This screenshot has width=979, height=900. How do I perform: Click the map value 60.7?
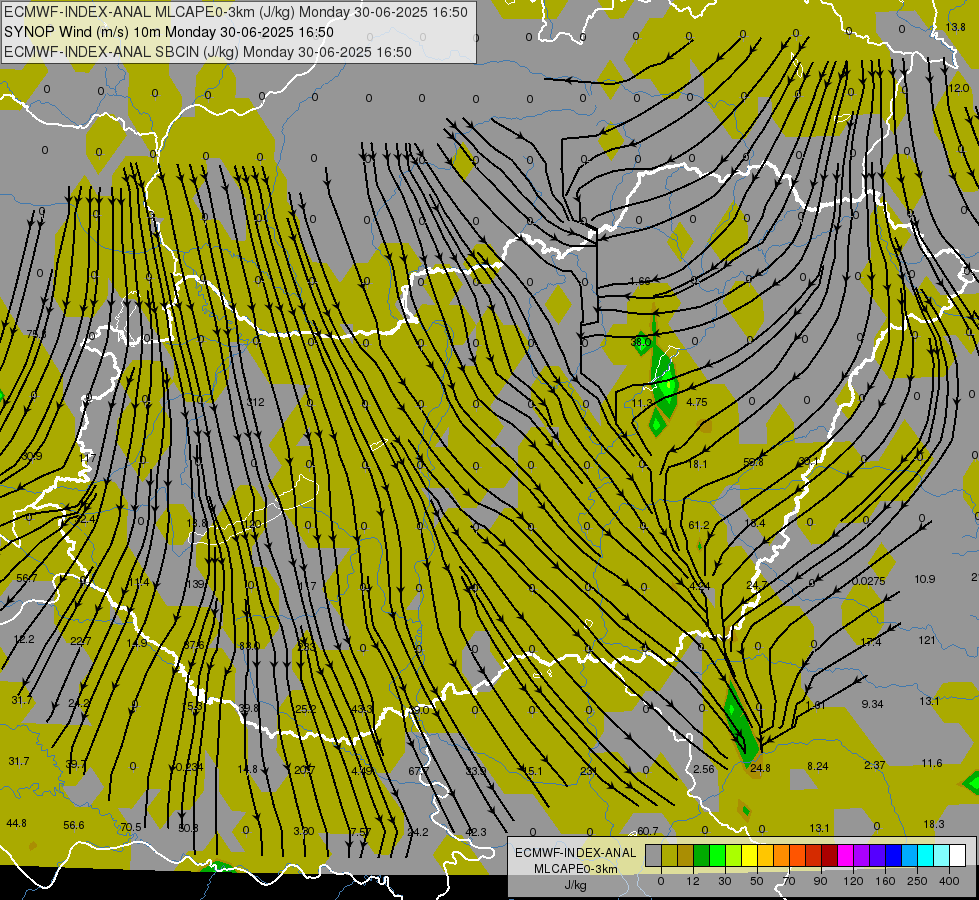(647, 831)
